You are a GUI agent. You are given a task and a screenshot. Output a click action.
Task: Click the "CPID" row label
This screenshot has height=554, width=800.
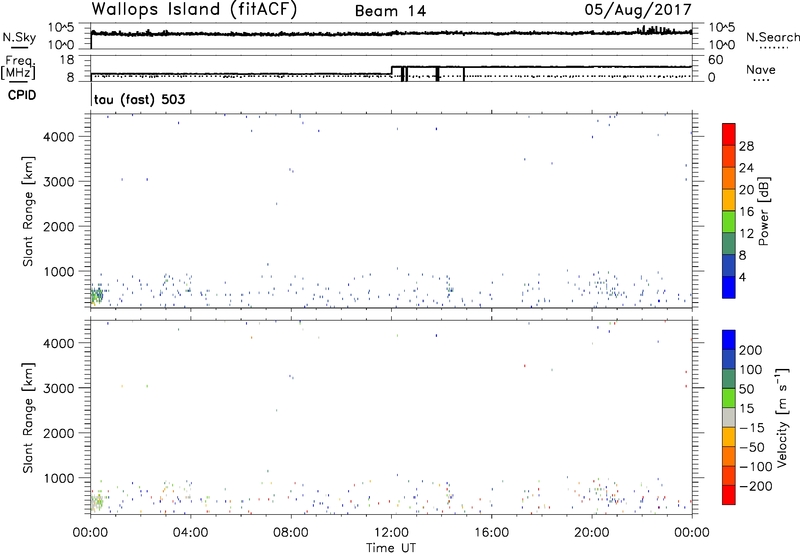click(x=22, y=95)
